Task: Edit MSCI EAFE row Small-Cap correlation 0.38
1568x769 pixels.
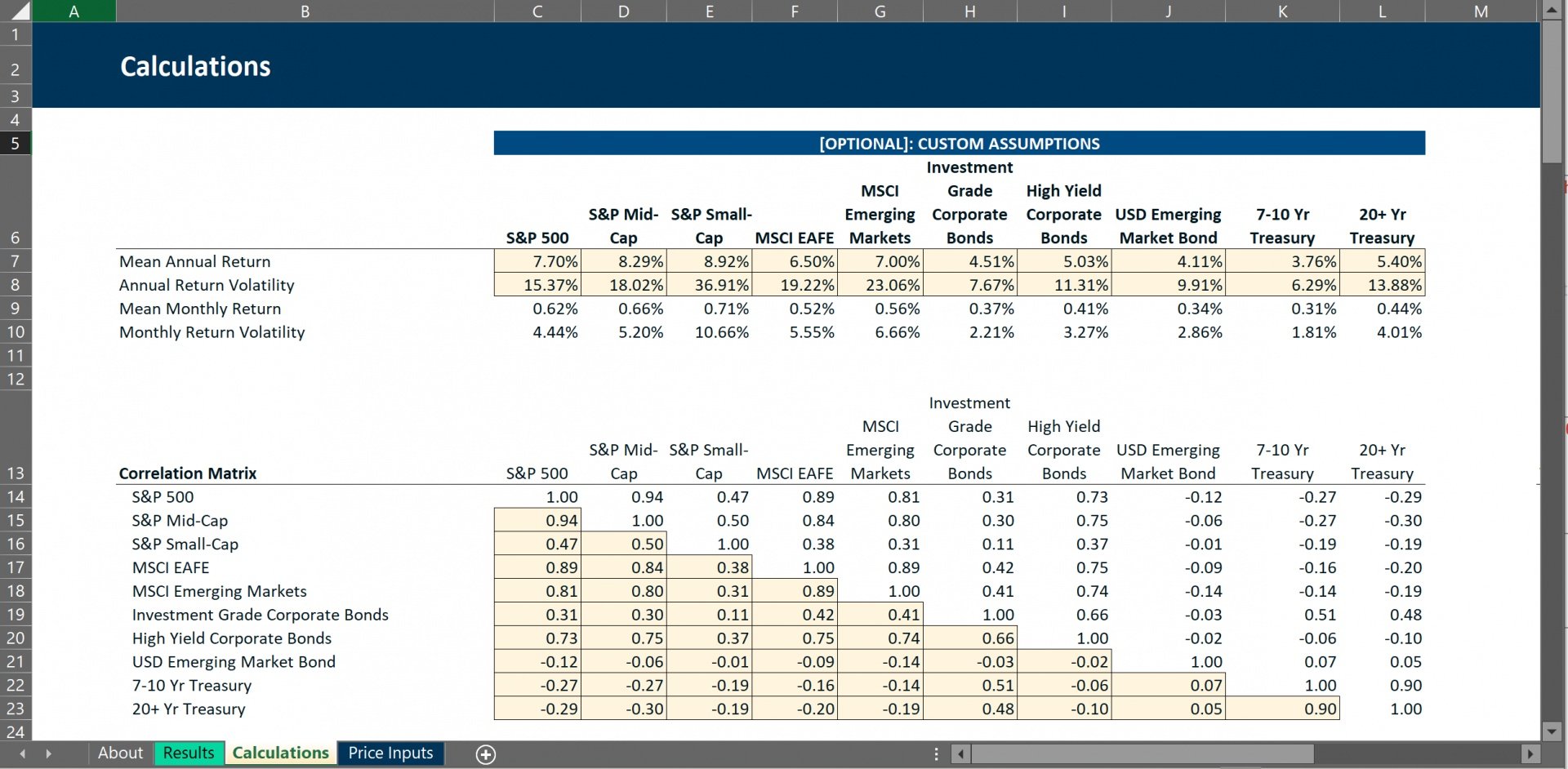Action: click(x=710, y=567)
